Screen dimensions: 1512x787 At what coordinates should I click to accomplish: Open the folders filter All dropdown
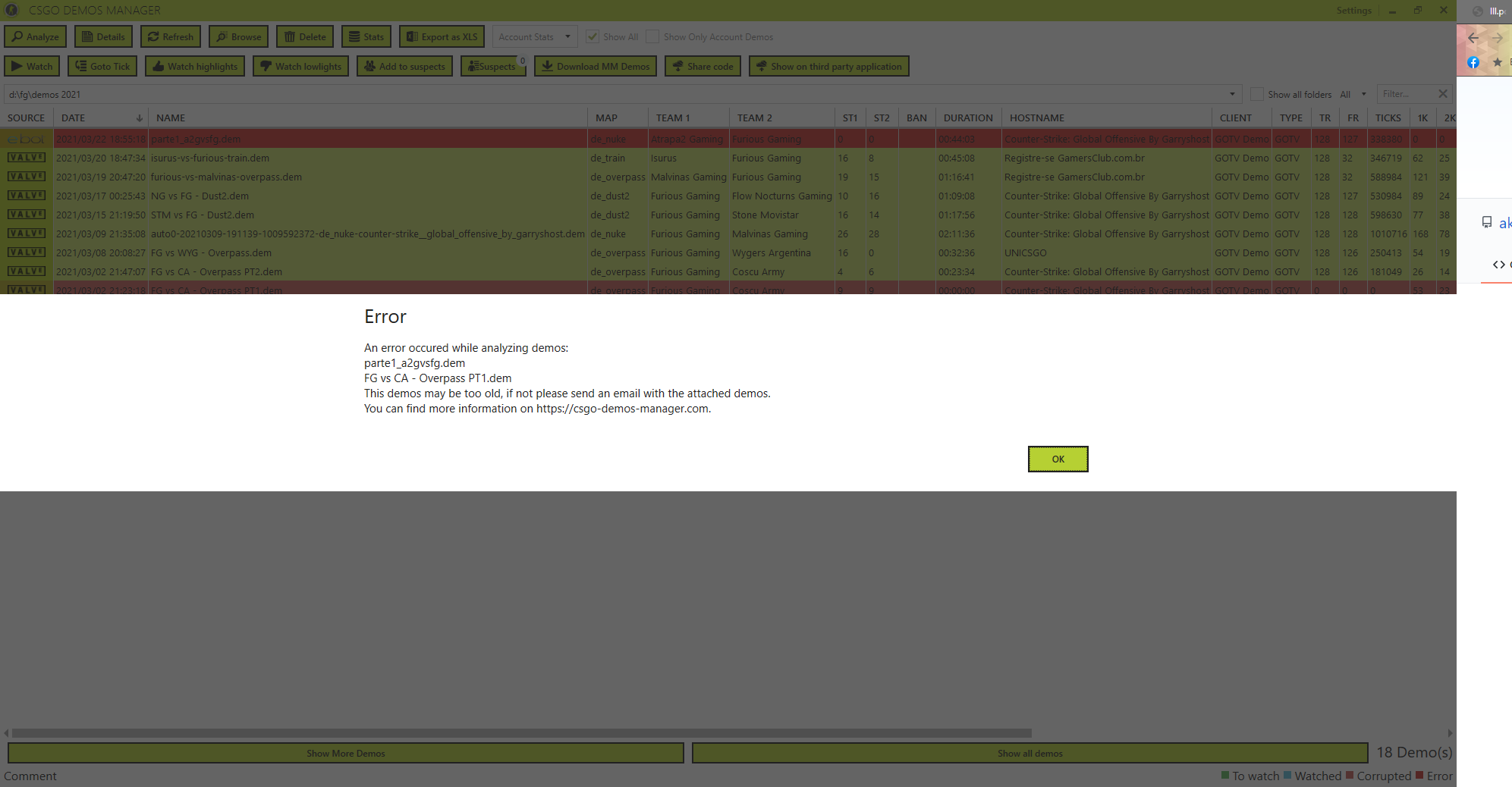pos(1357,94)
